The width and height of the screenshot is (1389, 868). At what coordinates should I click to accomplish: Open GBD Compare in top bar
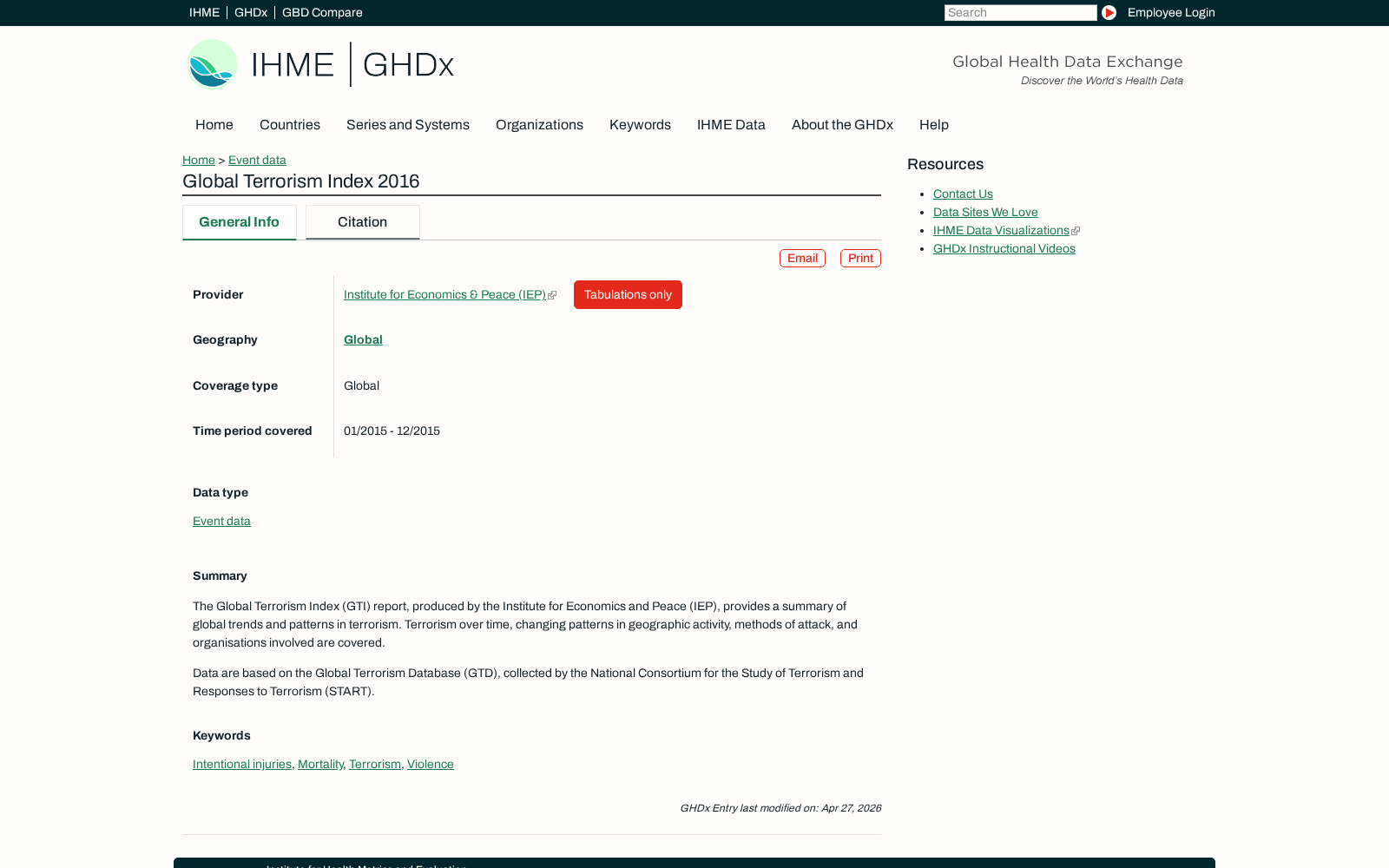click(322, 12)
